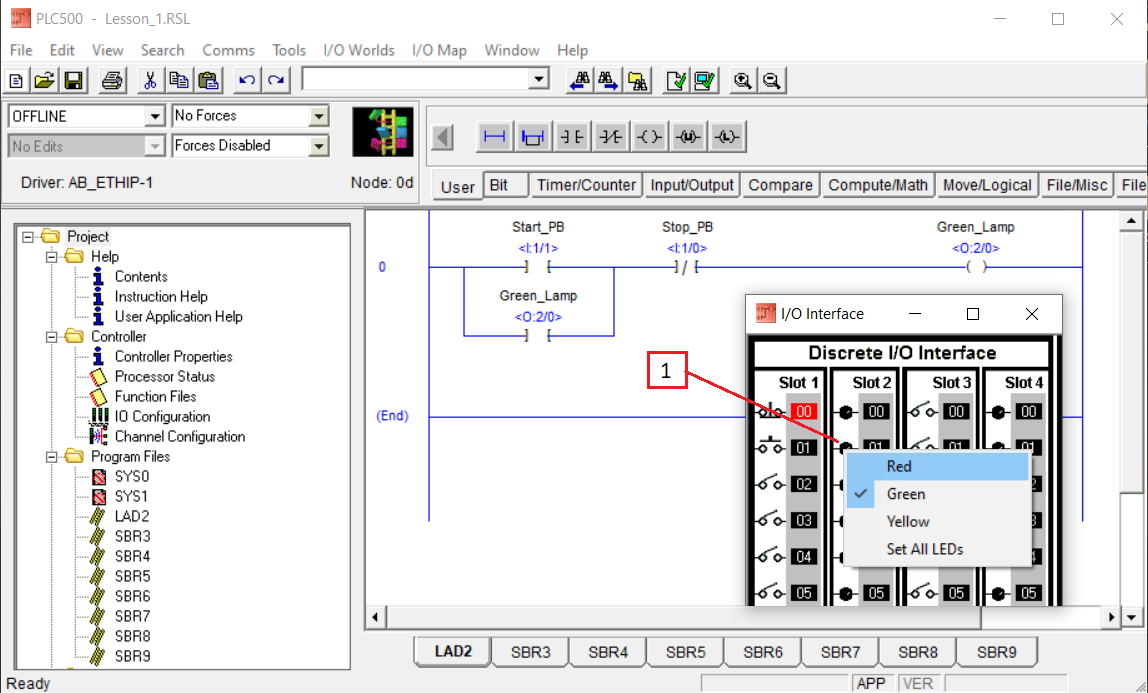1148x693 pixels.
Task: Open a file with the folder icon
Action: pos(45,80)
